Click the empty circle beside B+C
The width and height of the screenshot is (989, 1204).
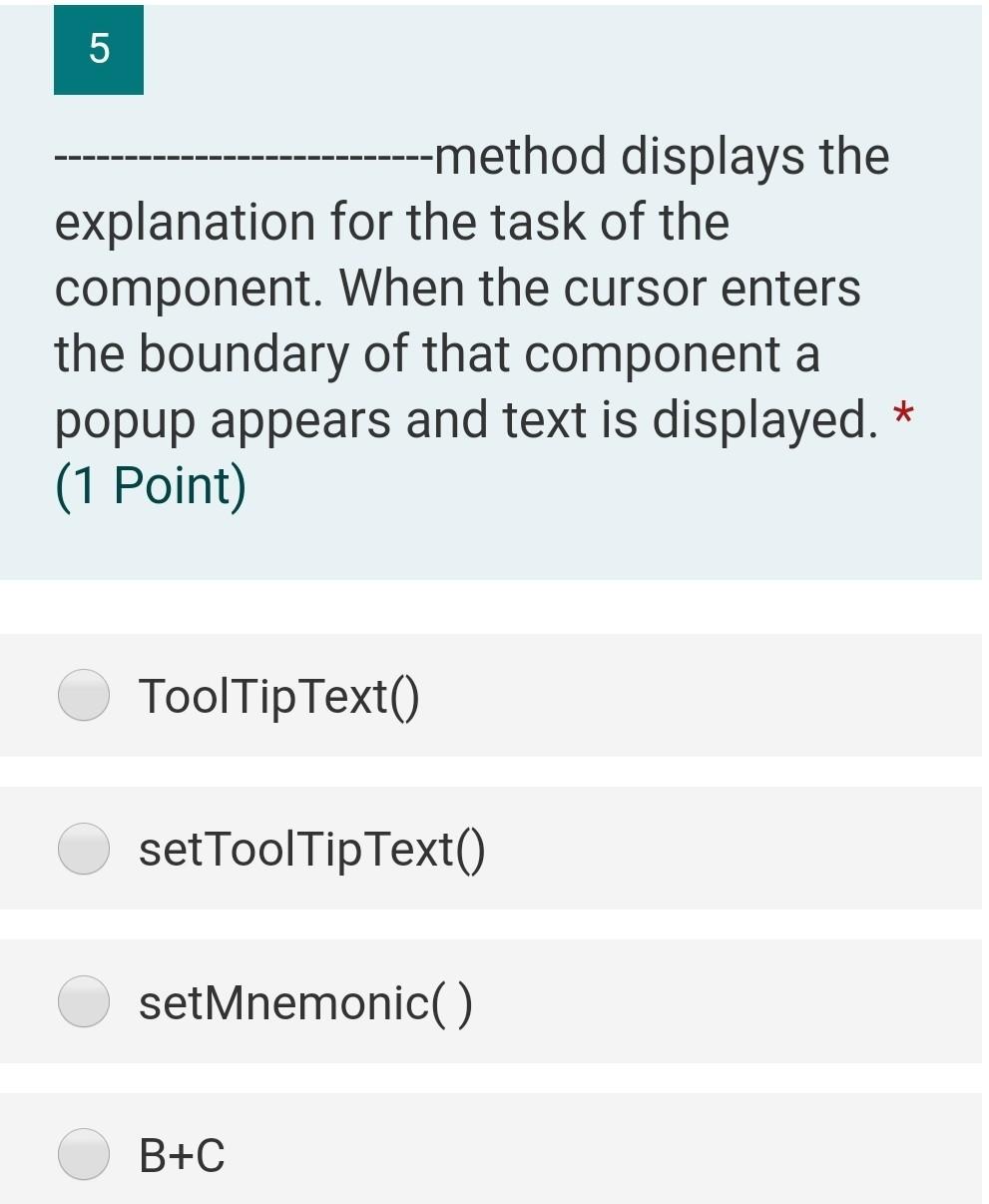[x=85, y=1153]
